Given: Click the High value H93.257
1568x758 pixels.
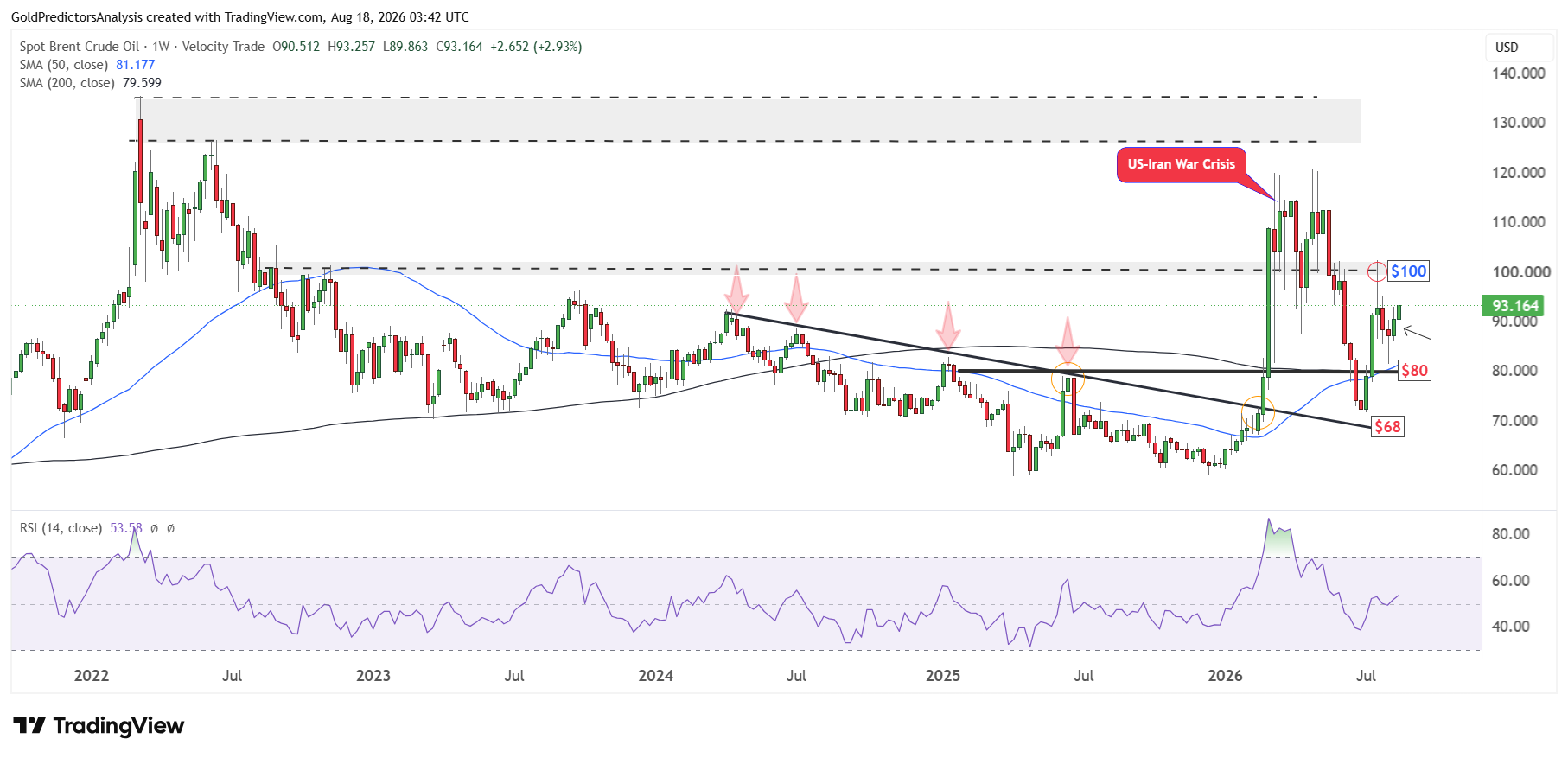Looking at the screenshot, I should coord(352,47).
